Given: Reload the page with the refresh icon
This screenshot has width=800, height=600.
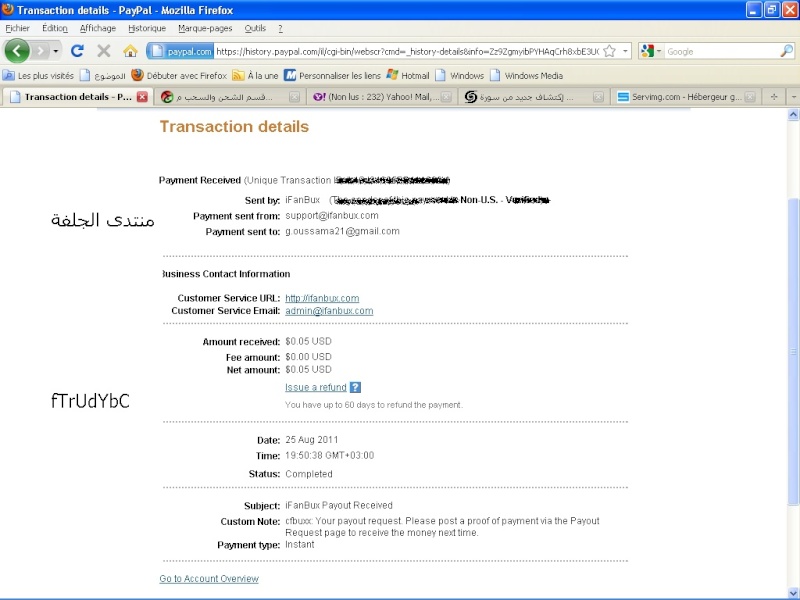Looking at the screenshot, I should pyautogui.click(x=78, y=51).
